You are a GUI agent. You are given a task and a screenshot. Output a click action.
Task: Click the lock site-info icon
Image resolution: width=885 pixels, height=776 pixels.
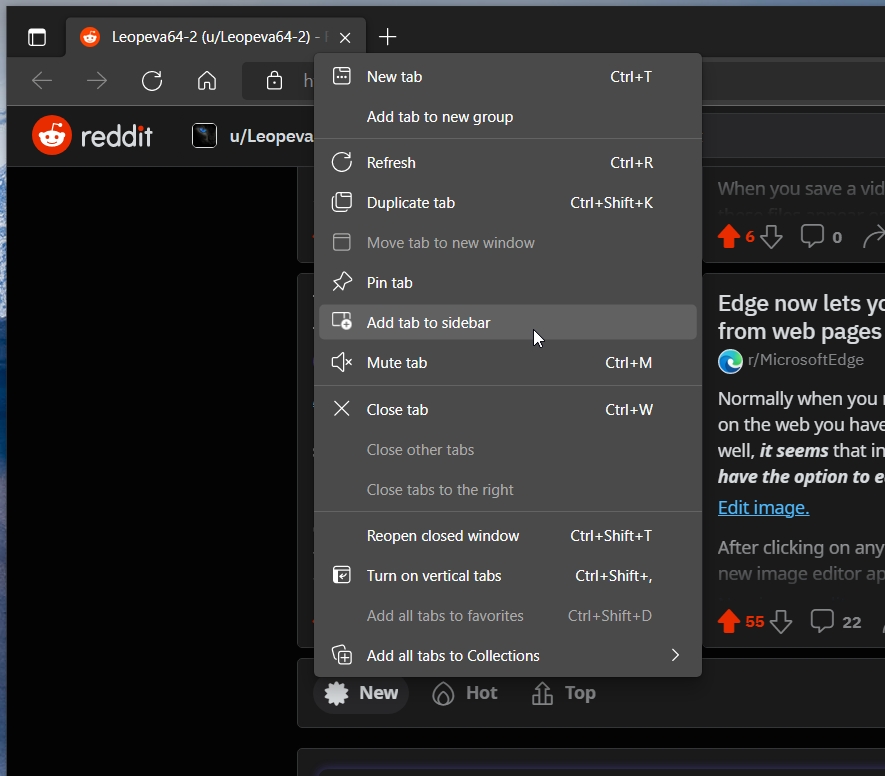point(274,81)
